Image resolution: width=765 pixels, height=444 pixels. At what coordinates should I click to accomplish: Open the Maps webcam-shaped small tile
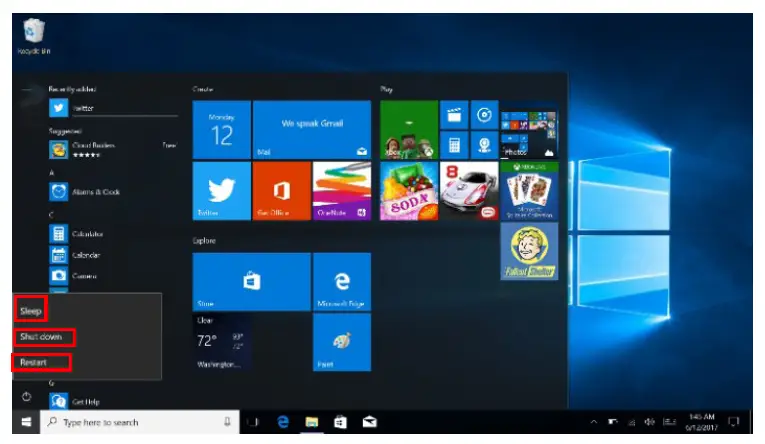coord(484,145)
